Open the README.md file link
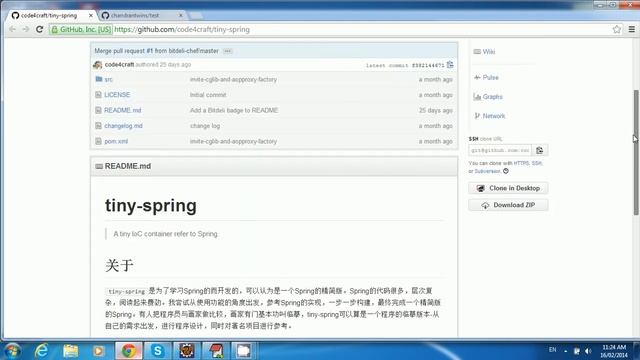The image size is (640, 360). click(x=122, y=110)
